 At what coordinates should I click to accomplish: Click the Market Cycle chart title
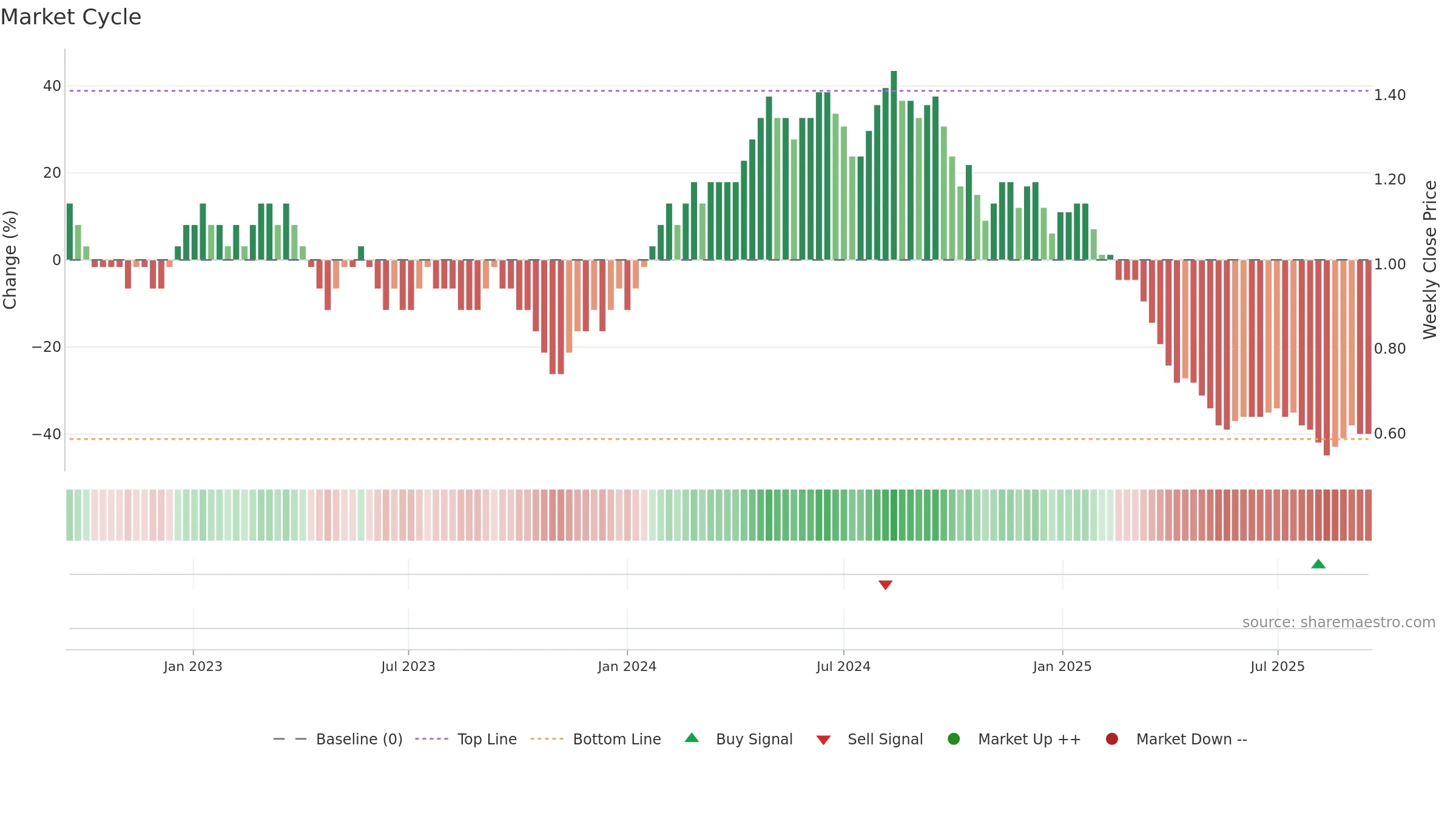[x=71, y=17]
